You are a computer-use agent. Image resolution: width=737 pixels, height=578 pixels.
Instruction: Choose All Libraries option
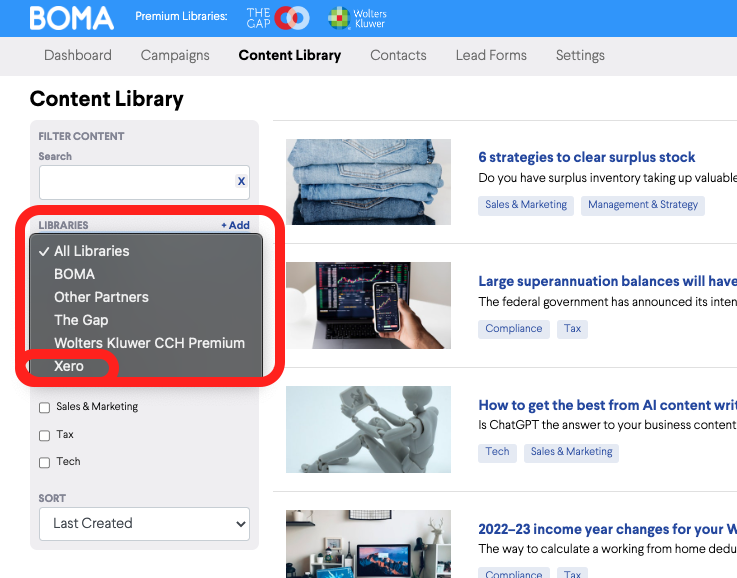click(146, 251)
